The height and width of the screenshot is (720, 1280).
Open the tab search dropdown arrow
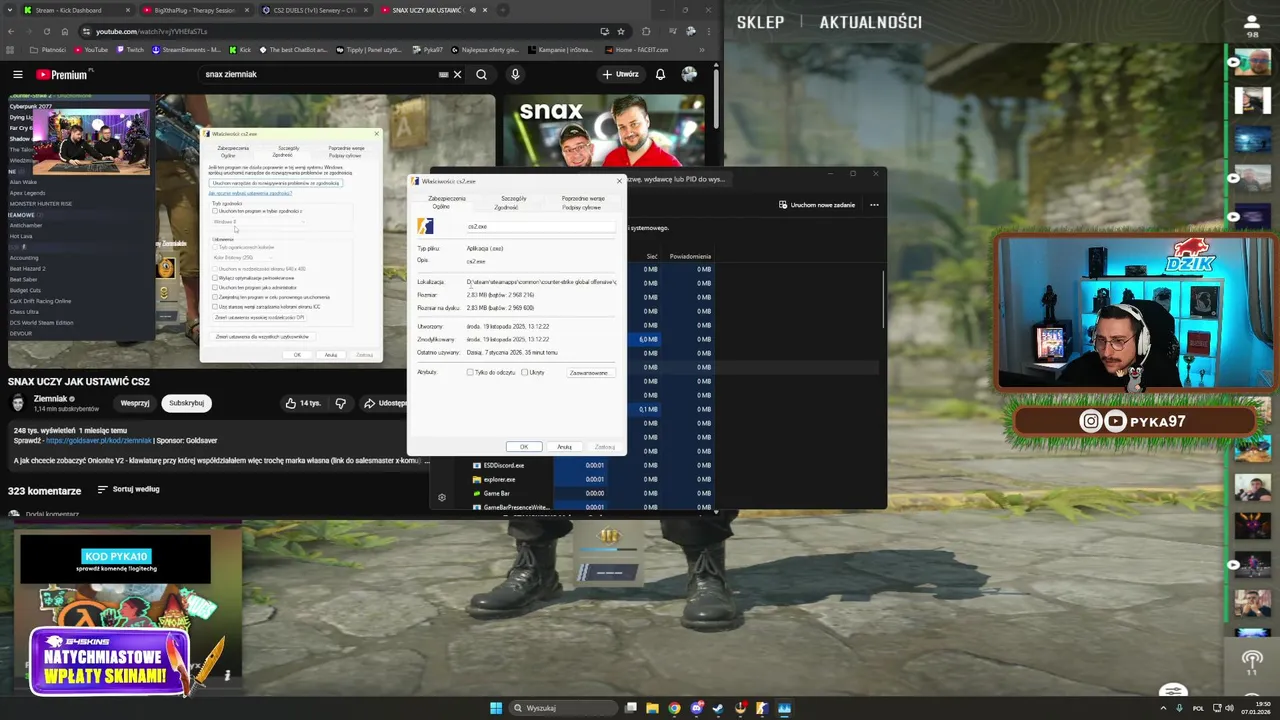[11, 10]
